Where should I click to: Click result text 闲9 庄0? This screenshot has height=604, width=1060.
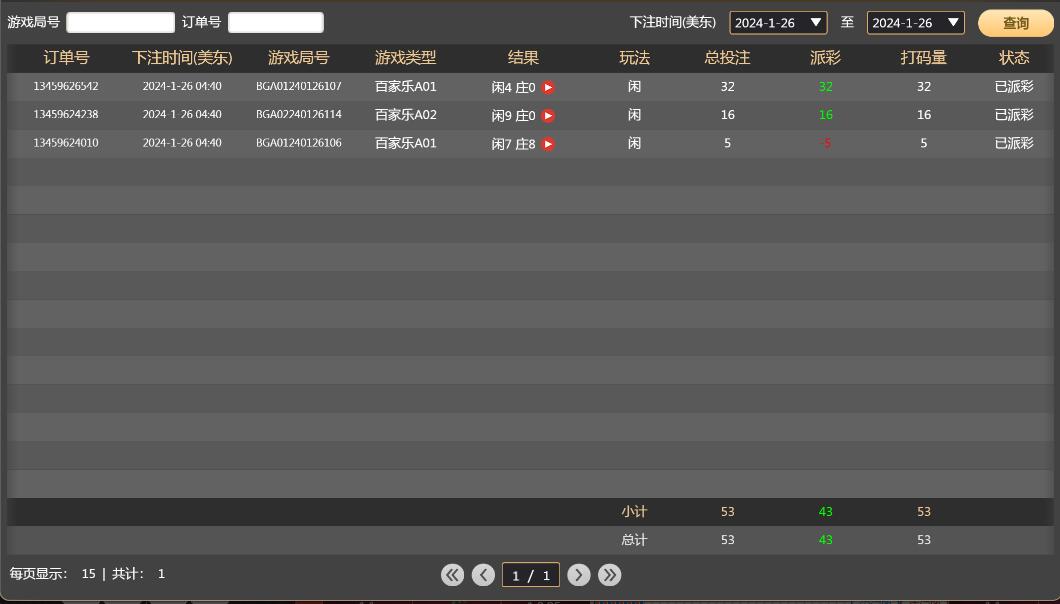click(x=513, y=116)
